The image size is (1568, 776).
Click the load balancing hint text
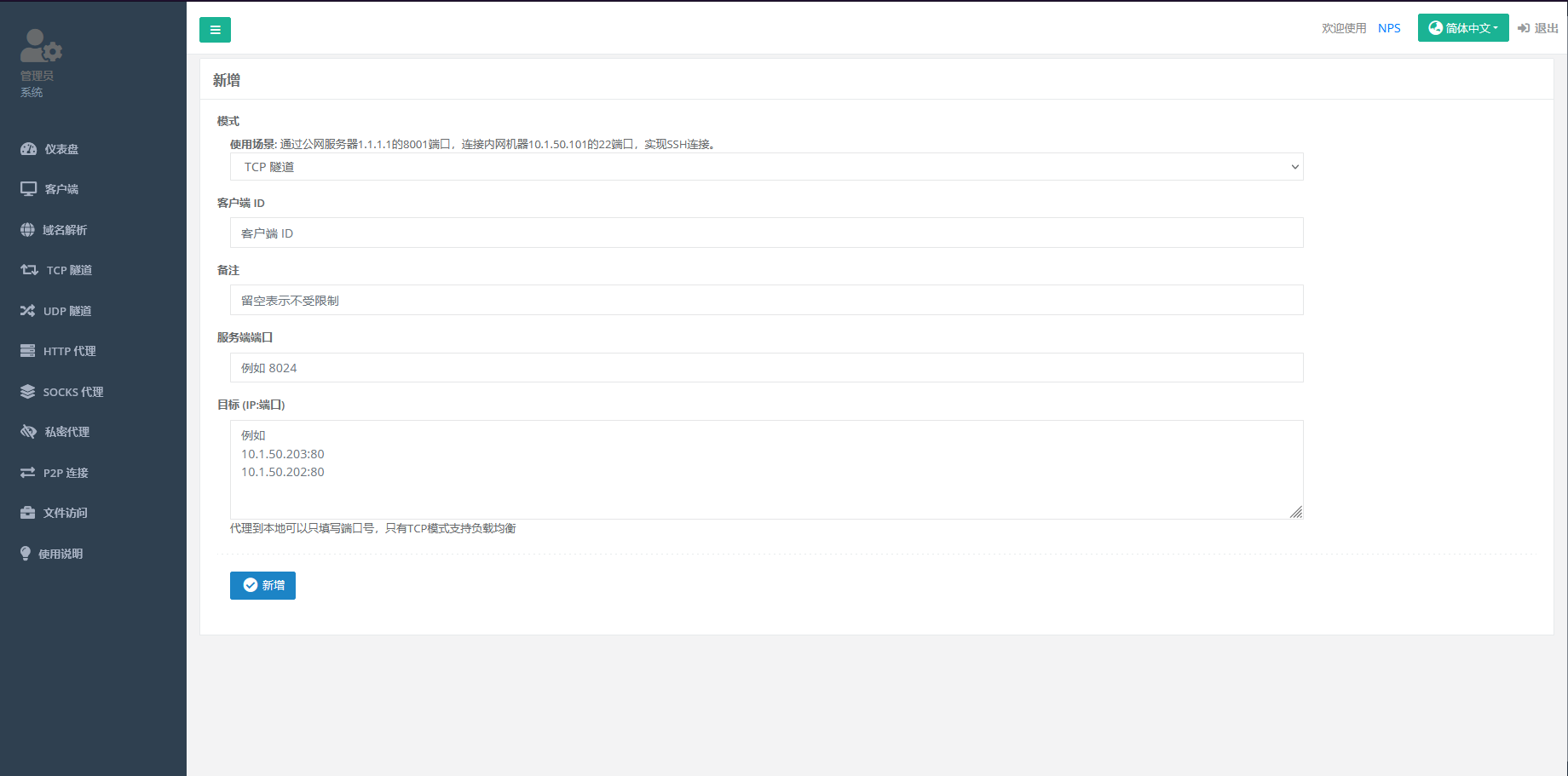(x=372, y=528)
